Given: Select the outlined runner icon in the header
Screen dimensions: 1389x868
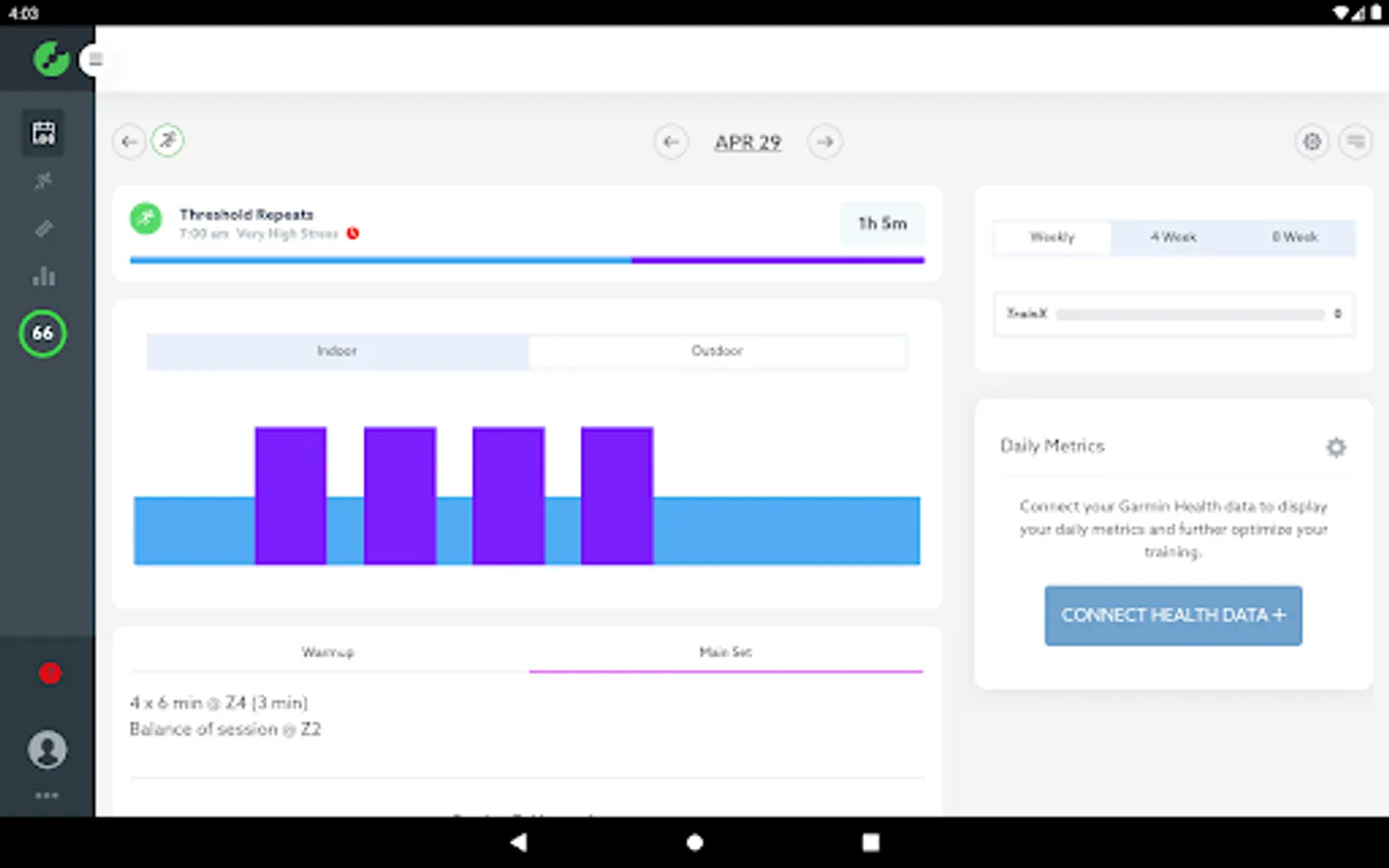Looking at the screenshot, I should point(168,141).
